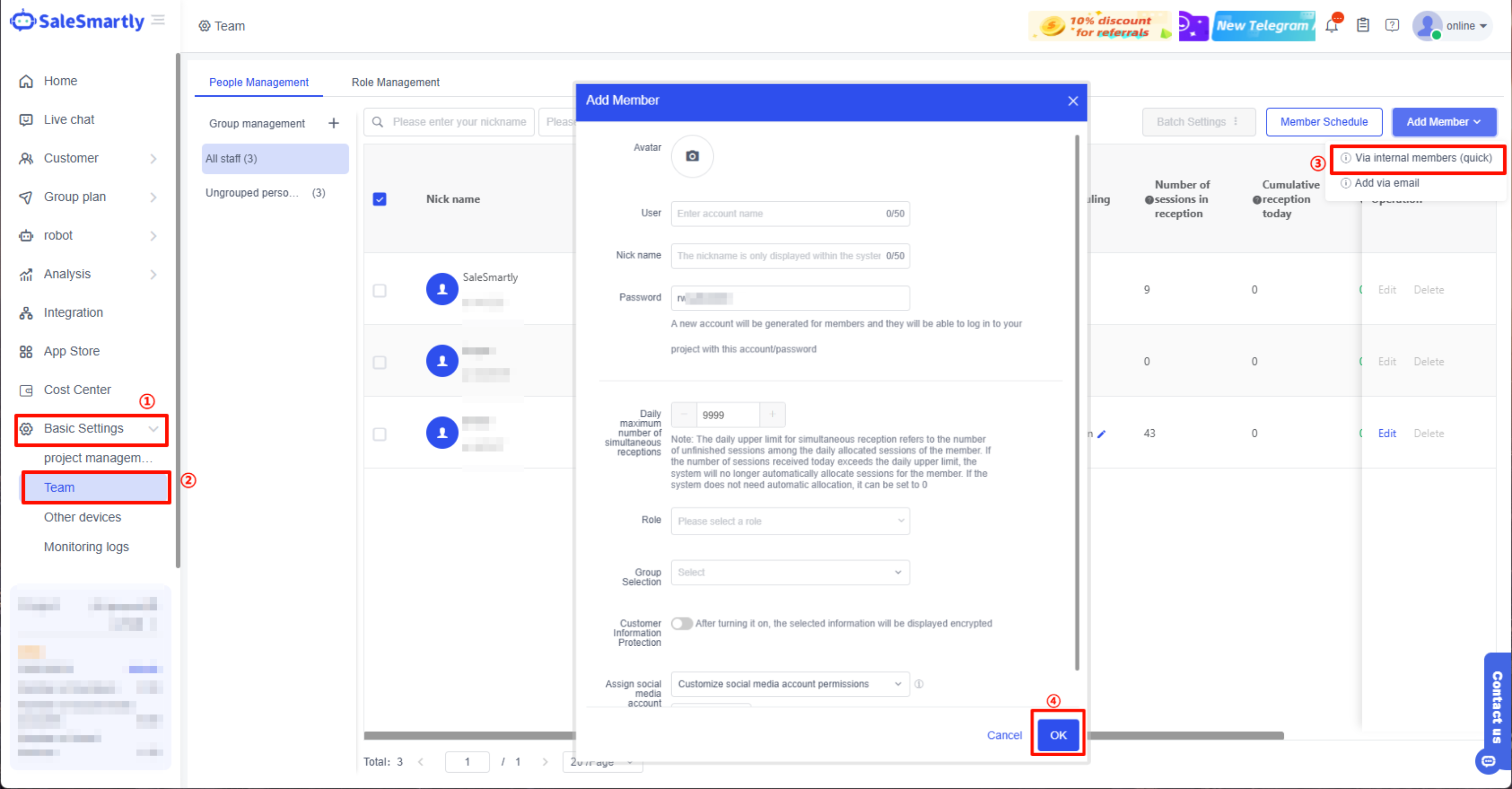This screenshot has height=789, width=1512.
Task: Click the plus icon beside Group management
Action: (333, 123)
